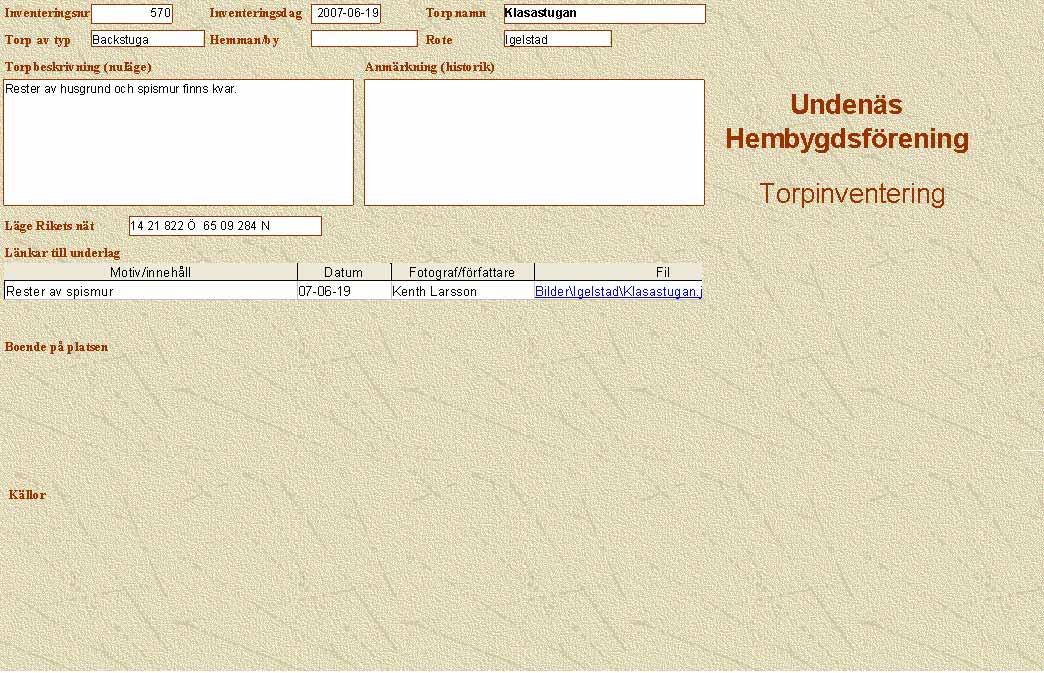This screenshot has height=673, width=1044.
Task: Select the 'Rester av spismur' table cell
Action: pyautogui.click(x=150, y=292)
